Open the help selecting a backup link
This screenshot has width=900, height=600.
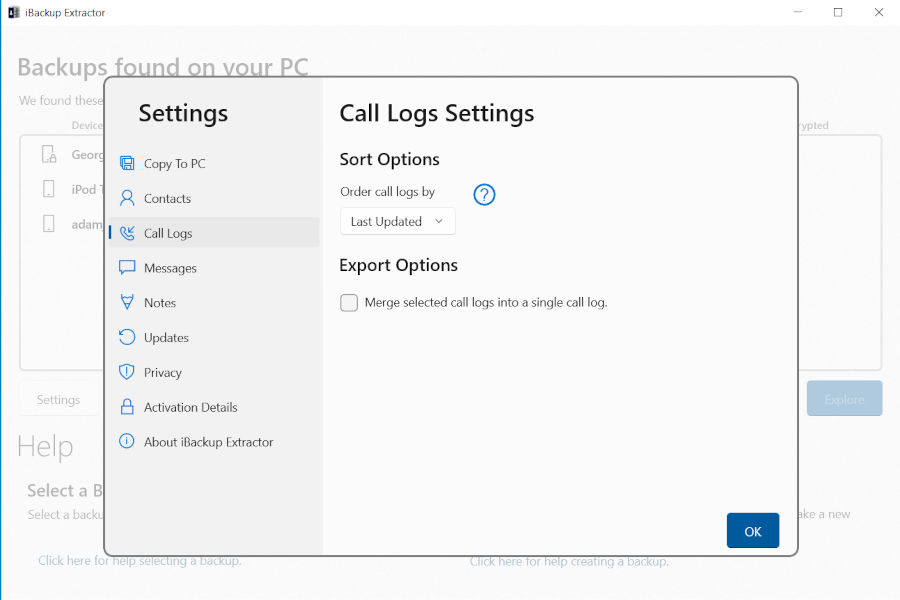(139, 560)
